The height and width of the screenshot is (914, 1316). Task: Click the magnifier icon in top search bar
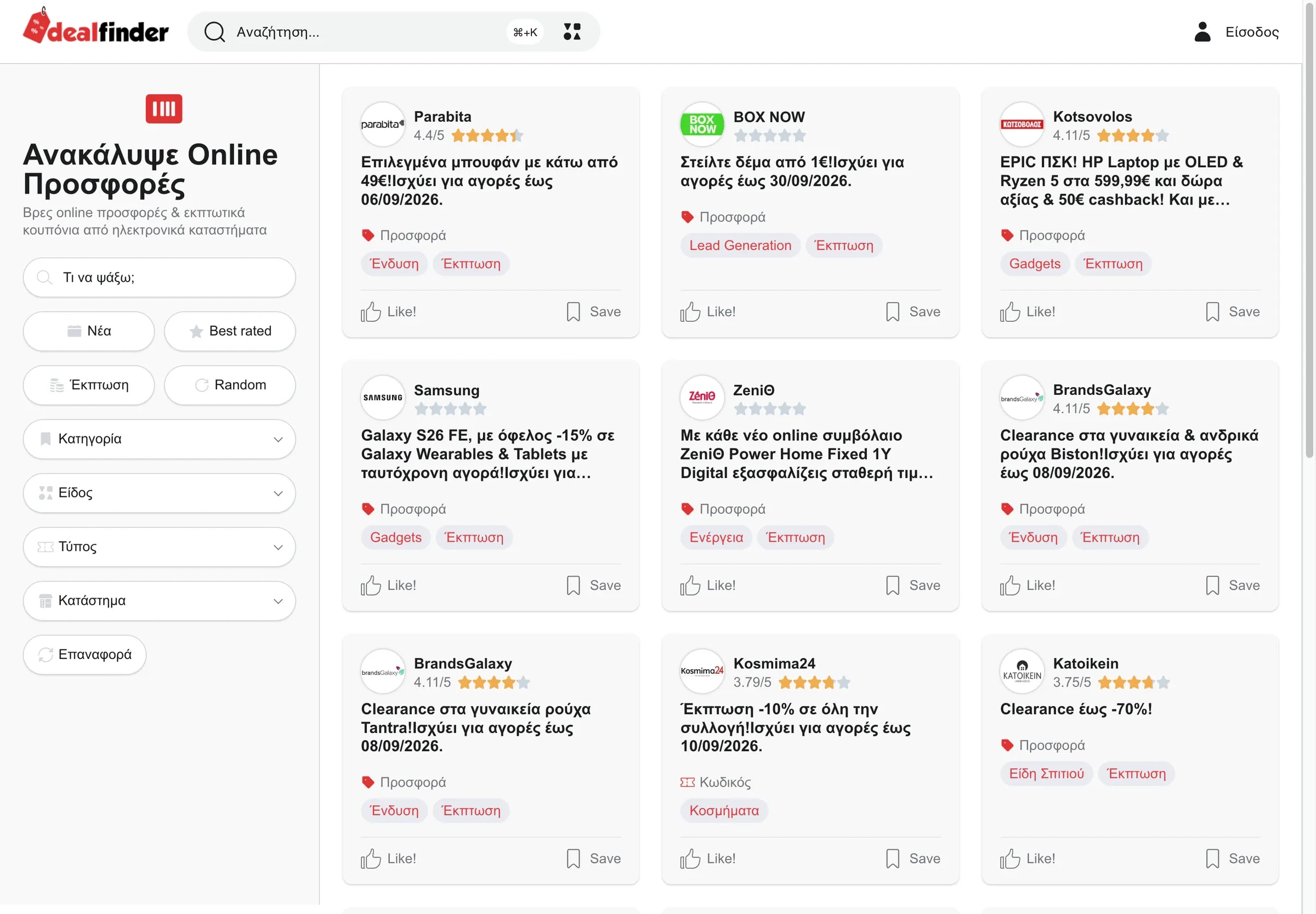point(214,32)
